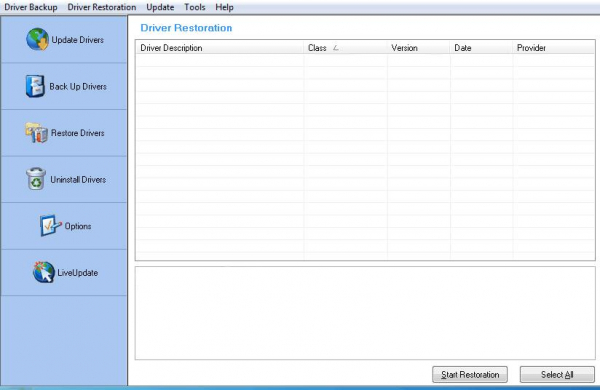Click the Update Drivers globe icon

(x=38, y=39)
